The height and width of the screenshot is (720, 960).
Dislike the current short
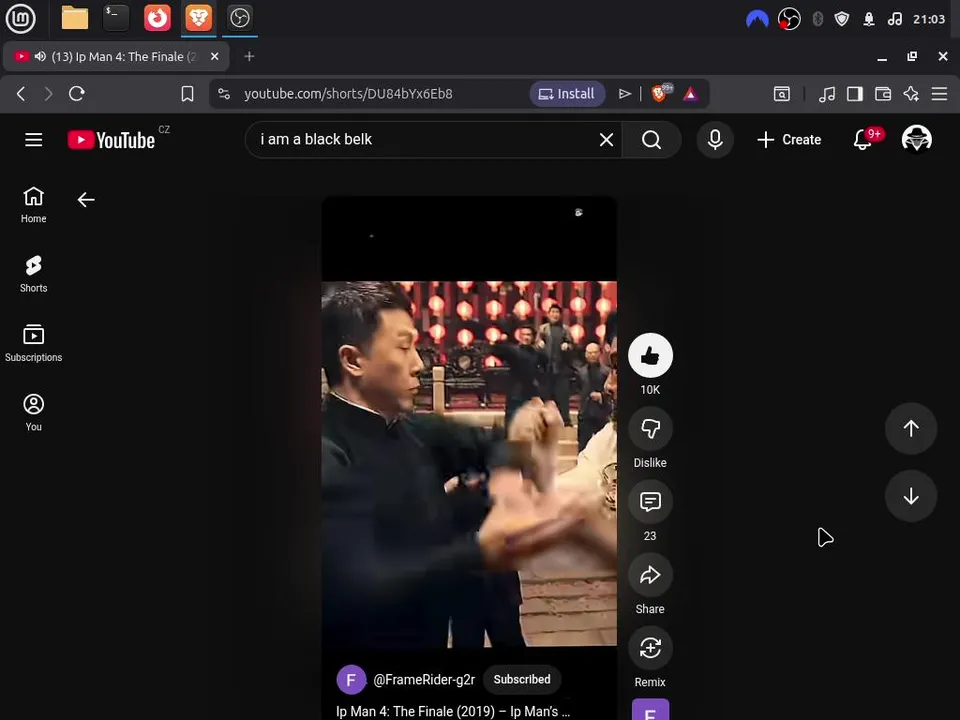(x=650, y=429)
